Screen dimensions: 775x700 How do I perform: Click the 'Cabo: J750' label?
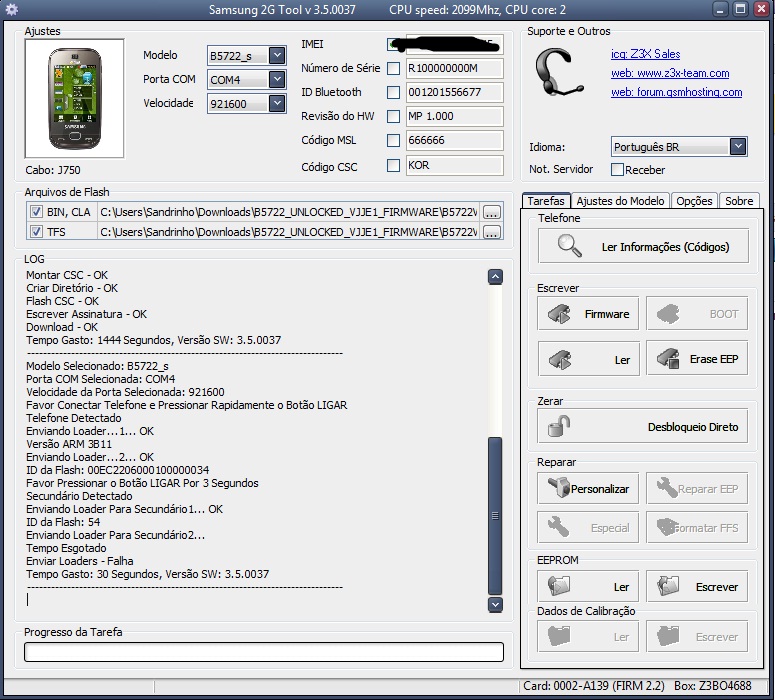pyautogui.click(x=53, y=170)
